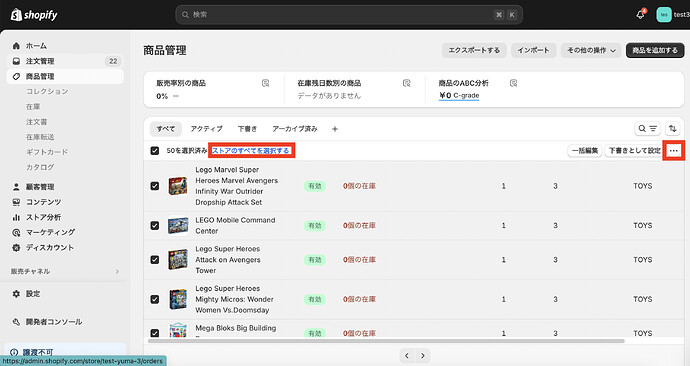The height and width of the screenshot is (366, 690).
Task: Click the ディスカウント badge icon
Action: pos(16,248)
